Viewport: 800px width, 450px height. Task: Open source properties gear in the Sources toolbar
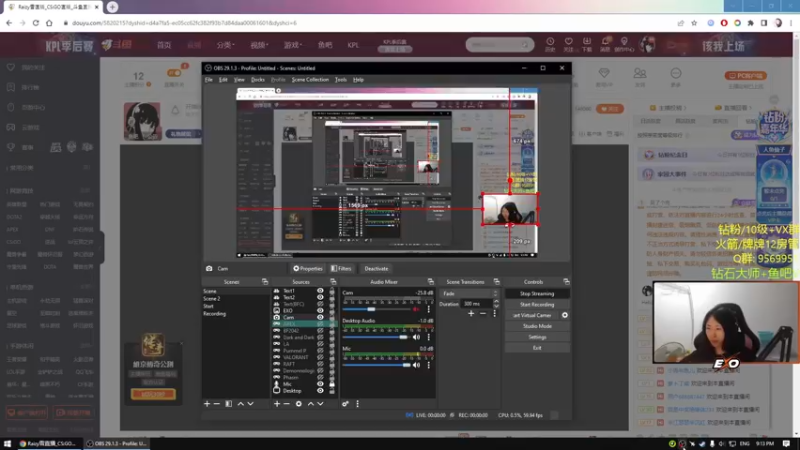coord(298,404)
